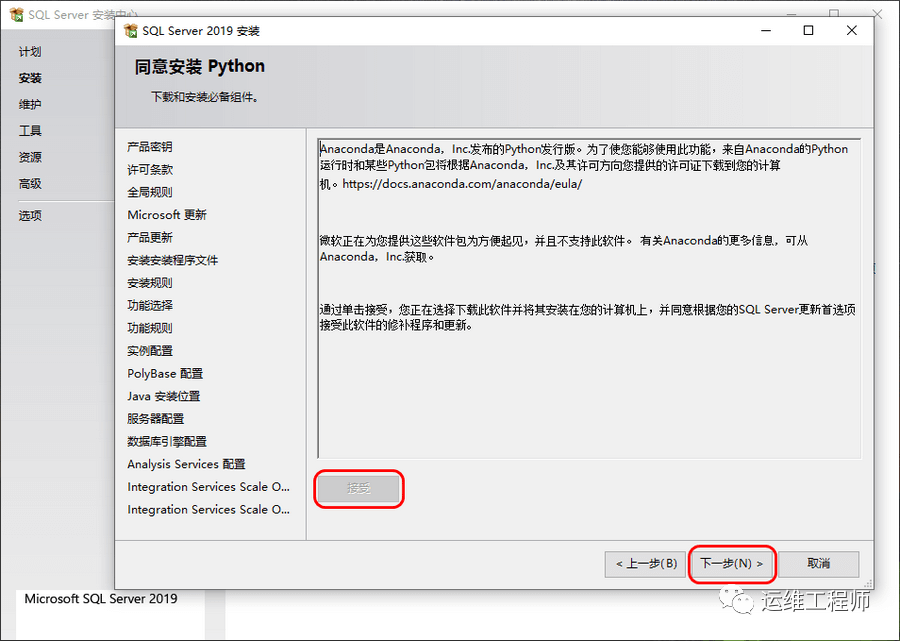This screenshot has height=641, width=900.
Task: Click the Analysis Services 配置 step
Action: (187, 464)
